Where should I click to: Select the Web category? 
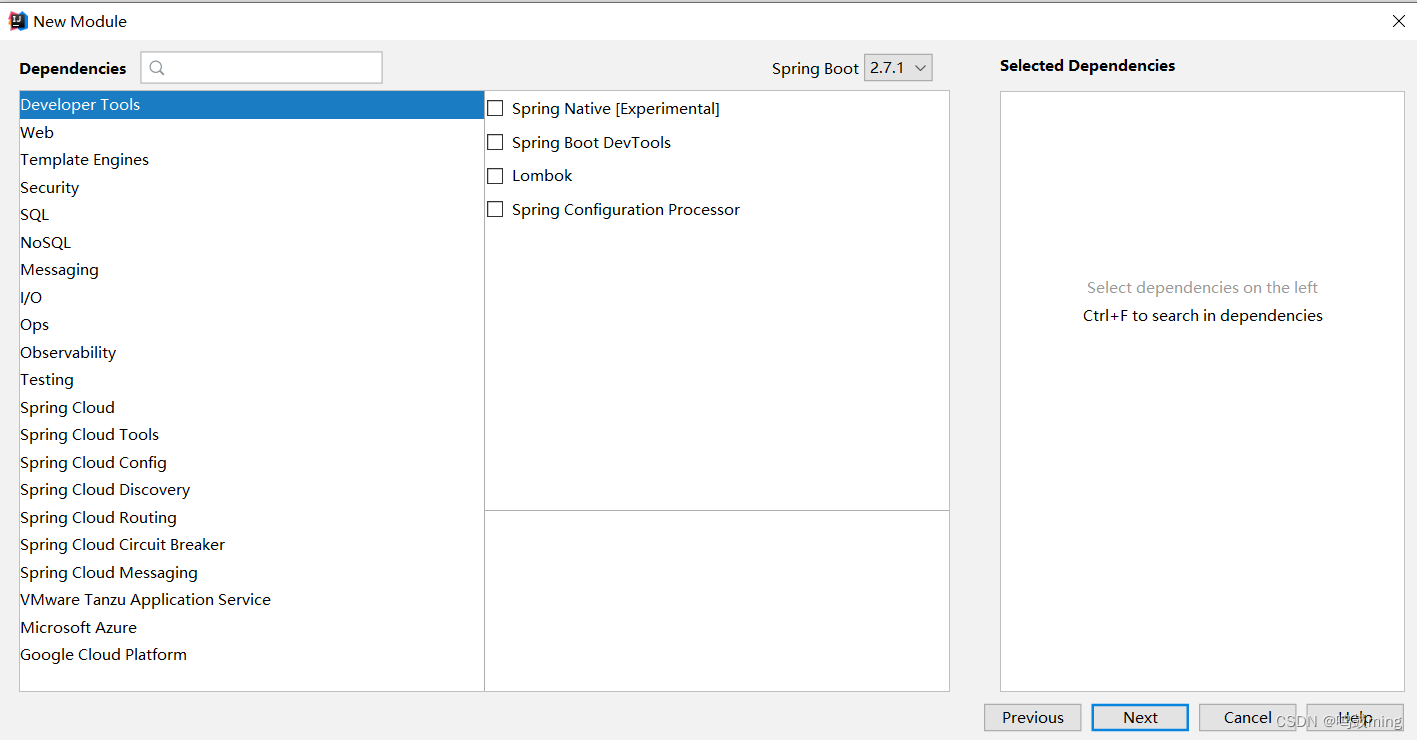pyautogui.click(x=37, y=132)
